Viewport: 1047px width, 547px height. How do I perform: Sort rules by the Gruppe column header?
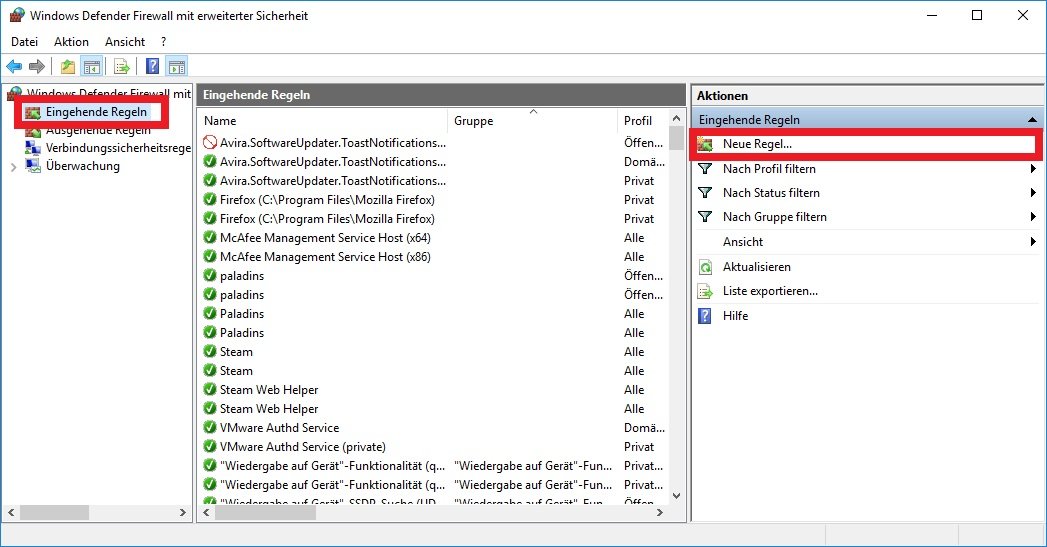pyautogui.click(x=474, y=121)
